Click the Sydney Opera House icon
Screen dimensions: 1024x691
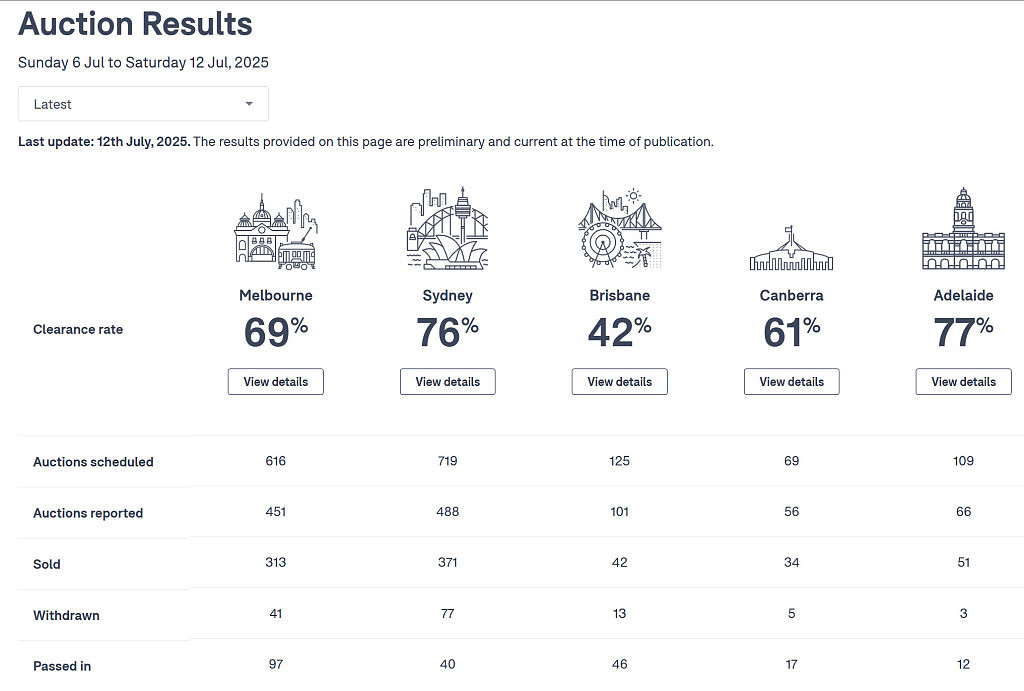(x=447, y=229)
